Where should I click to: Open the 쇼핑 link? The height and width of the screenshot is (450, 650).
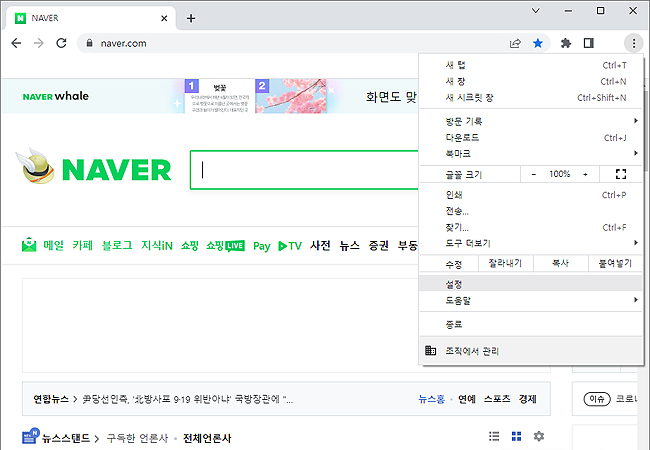coord(189,245)
